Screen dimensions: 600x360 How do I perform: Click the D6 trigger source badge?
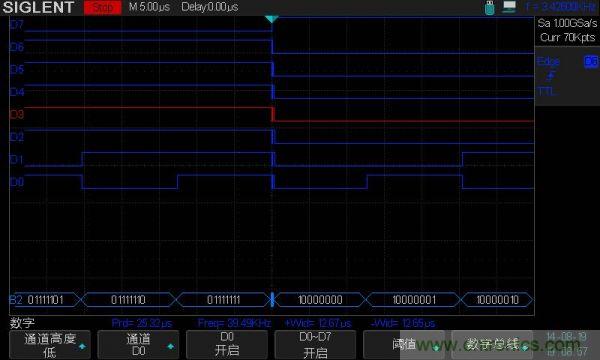tap(591, 62)
